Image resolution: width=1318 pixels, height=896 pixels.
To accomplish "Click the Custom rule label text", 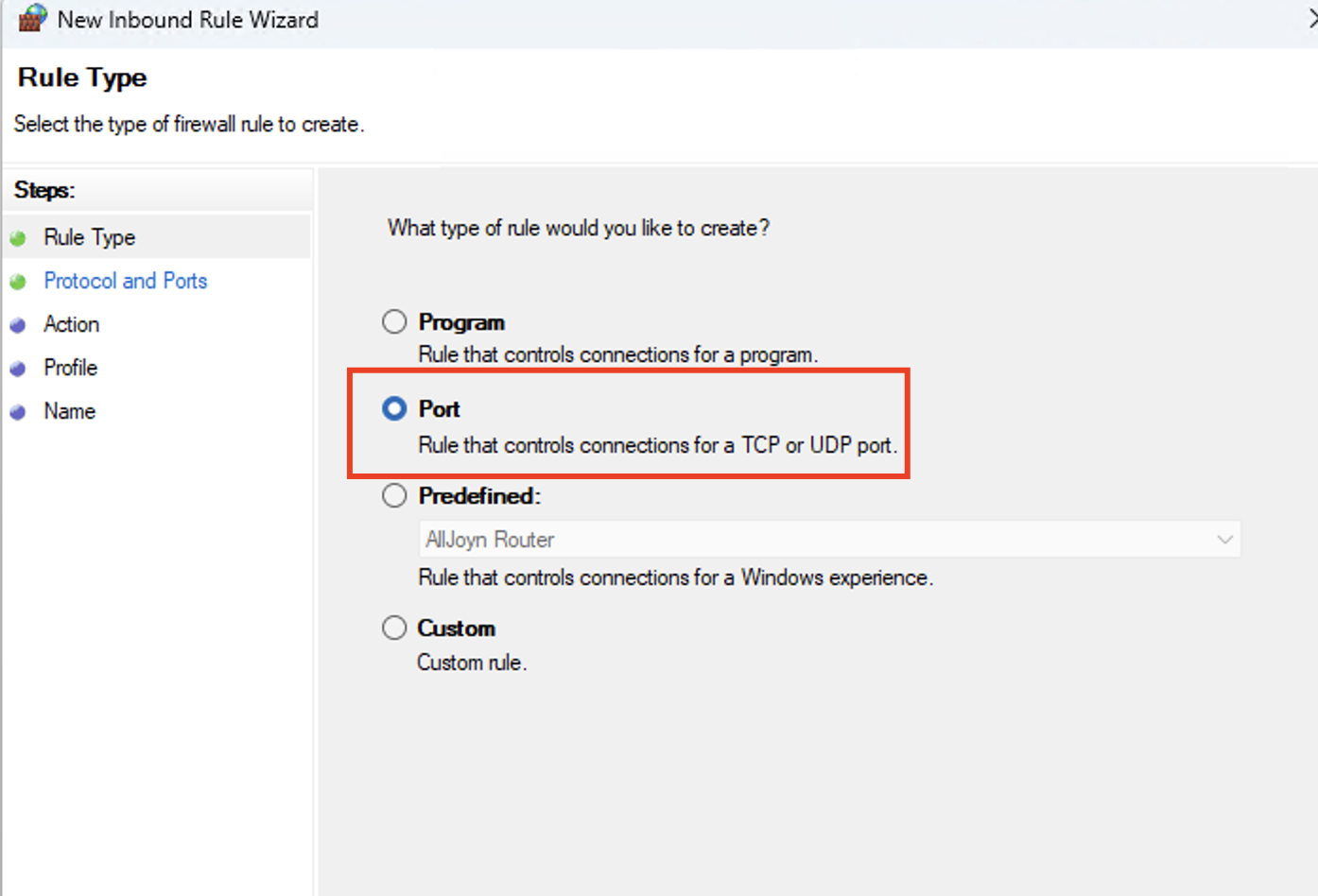I will coord(456,629).
